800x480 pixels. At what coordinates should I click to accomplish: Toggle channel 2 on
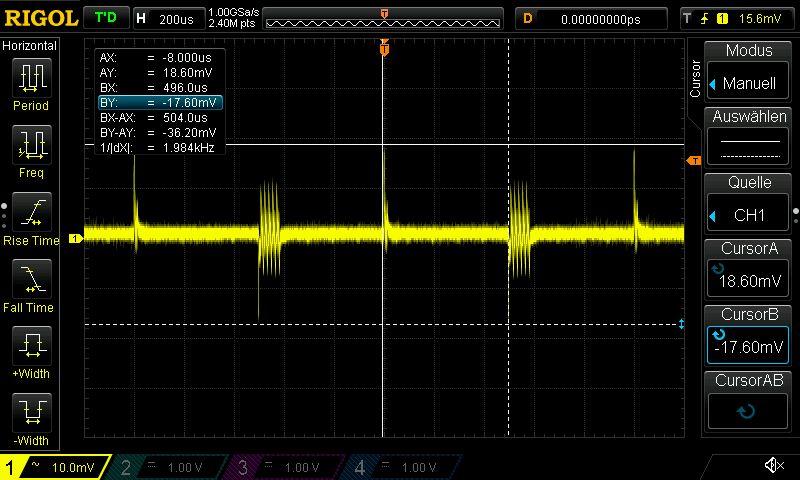(170, 467)
